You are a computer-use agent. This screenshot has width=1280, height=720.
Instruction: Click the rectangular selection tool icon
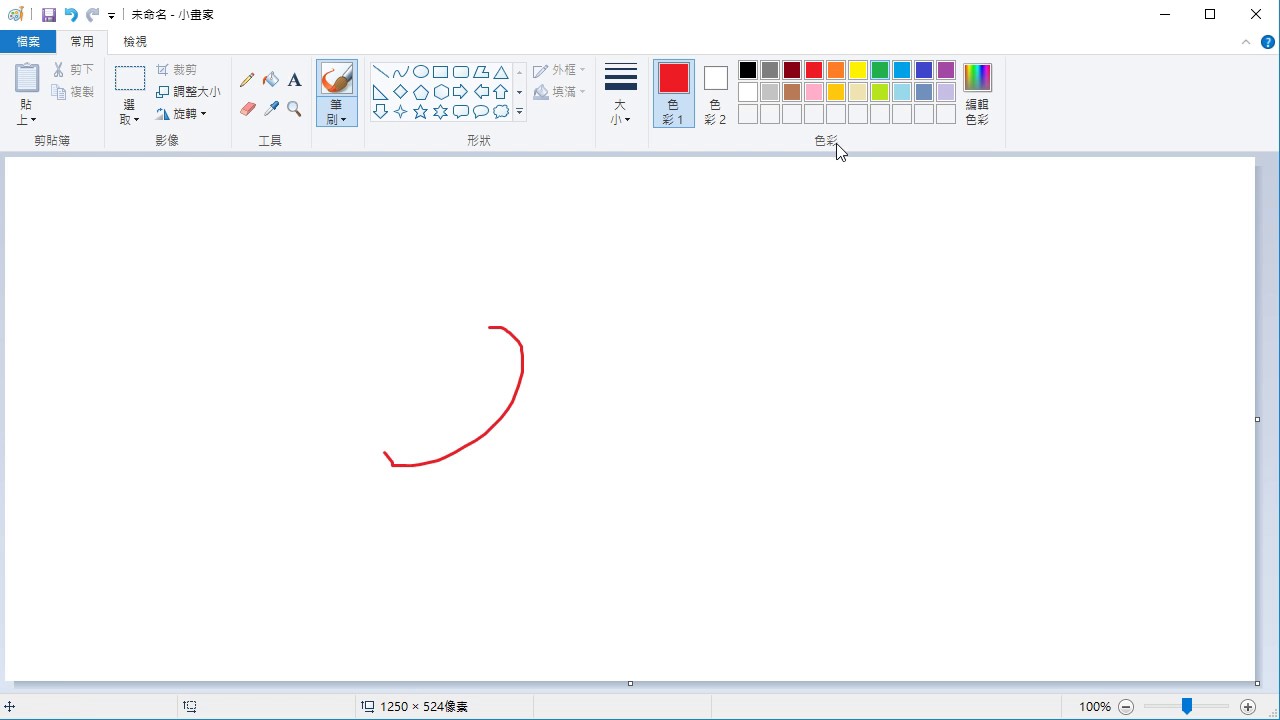(x=130, y=79)
